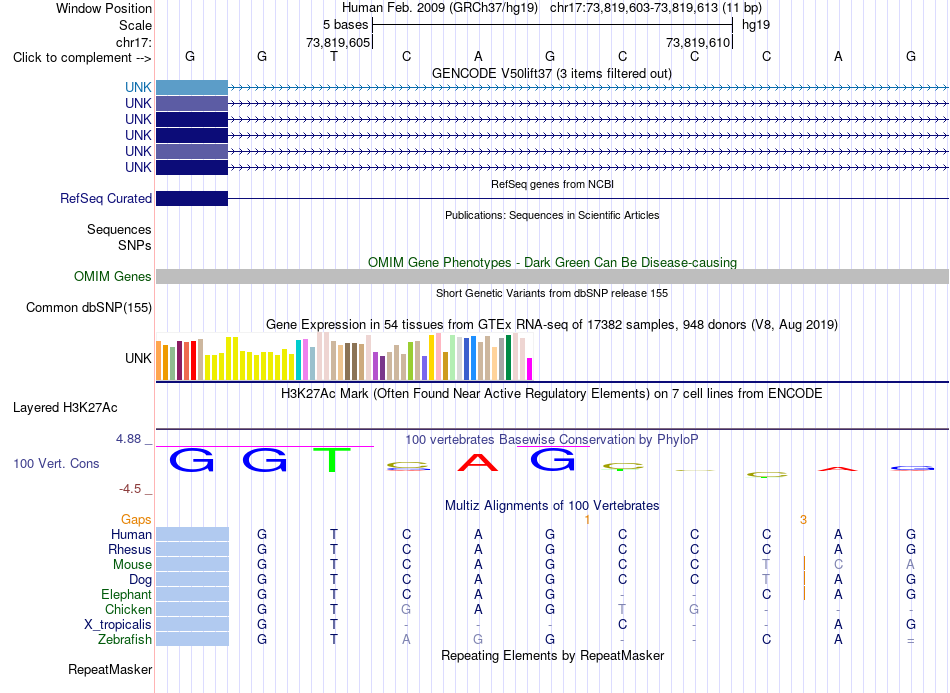
Task: Click the orange "Gaps" row label
Action: 136,519
